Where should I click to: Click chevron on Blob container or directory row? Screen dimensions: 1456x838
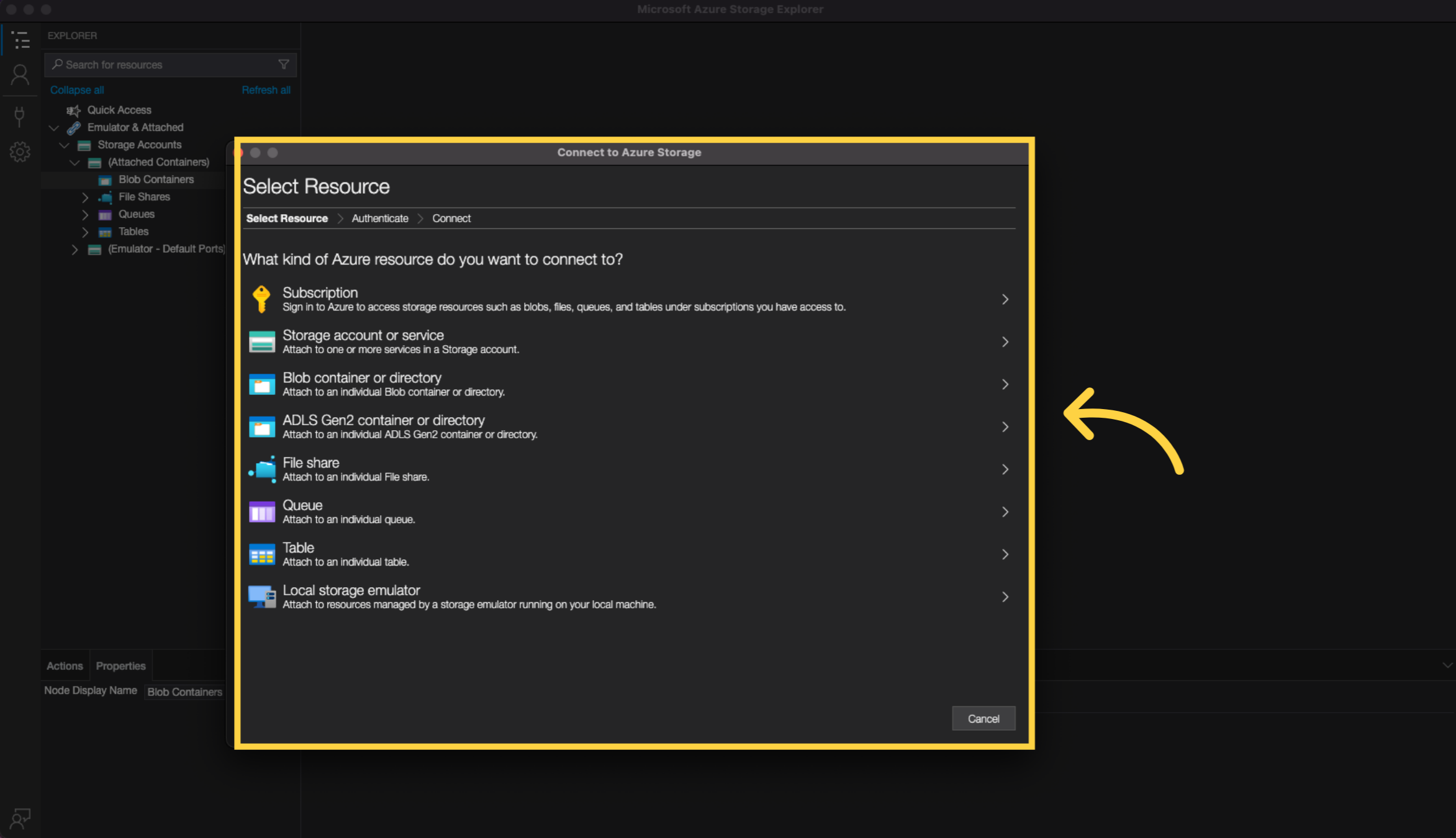click(x=1005, y=384)
